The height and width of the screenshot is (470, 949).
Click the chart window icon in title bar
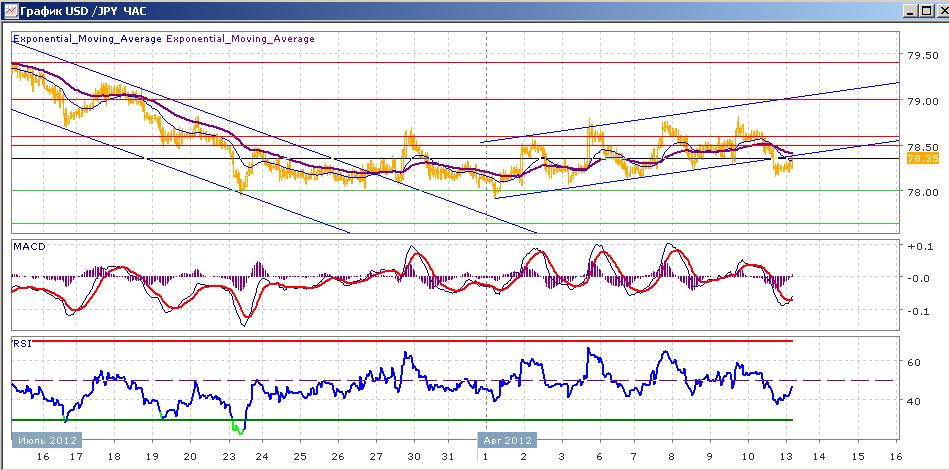[11, 10]
